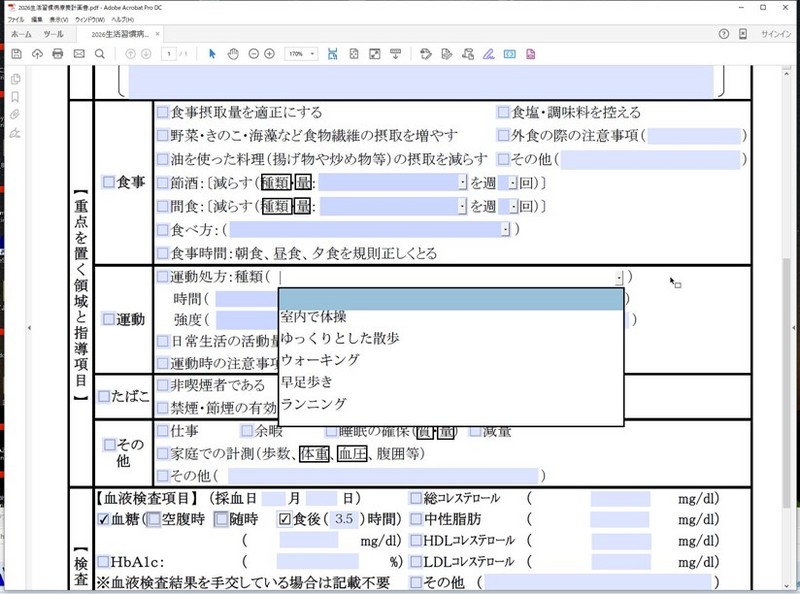The image size is (800, 594).
Task: Open the search magnifier icon
Action: (x=99, y=54)
